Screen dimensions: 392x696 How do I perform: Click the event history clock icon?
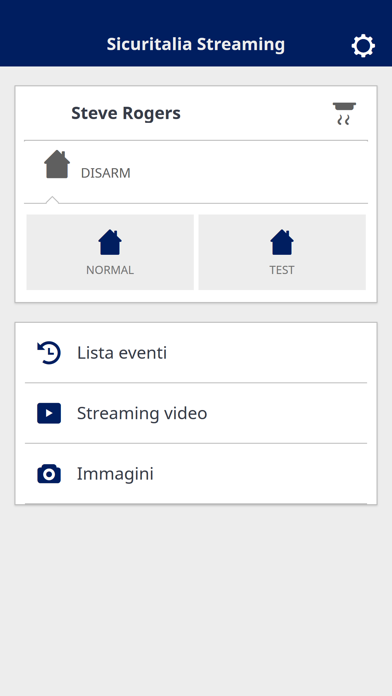(x=49, y=353)
